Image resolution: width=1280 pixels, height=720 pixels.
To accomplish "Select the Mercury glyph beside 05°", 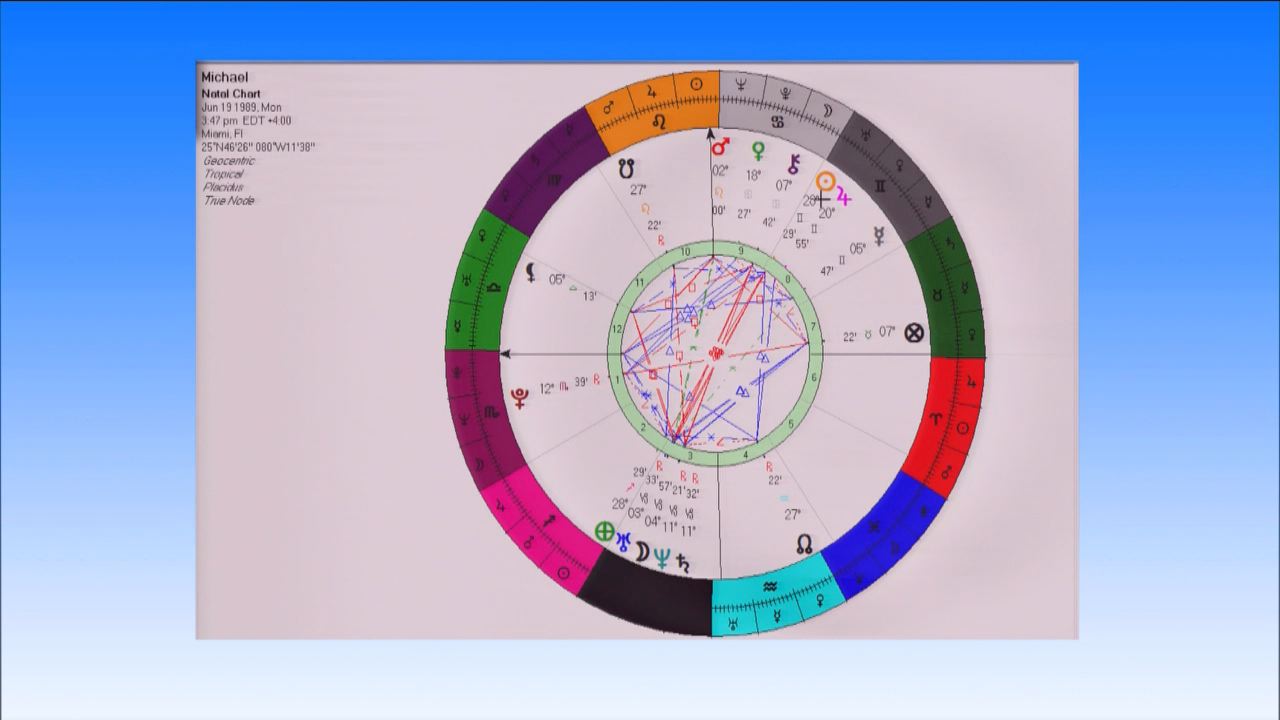I will click(879, 236).
